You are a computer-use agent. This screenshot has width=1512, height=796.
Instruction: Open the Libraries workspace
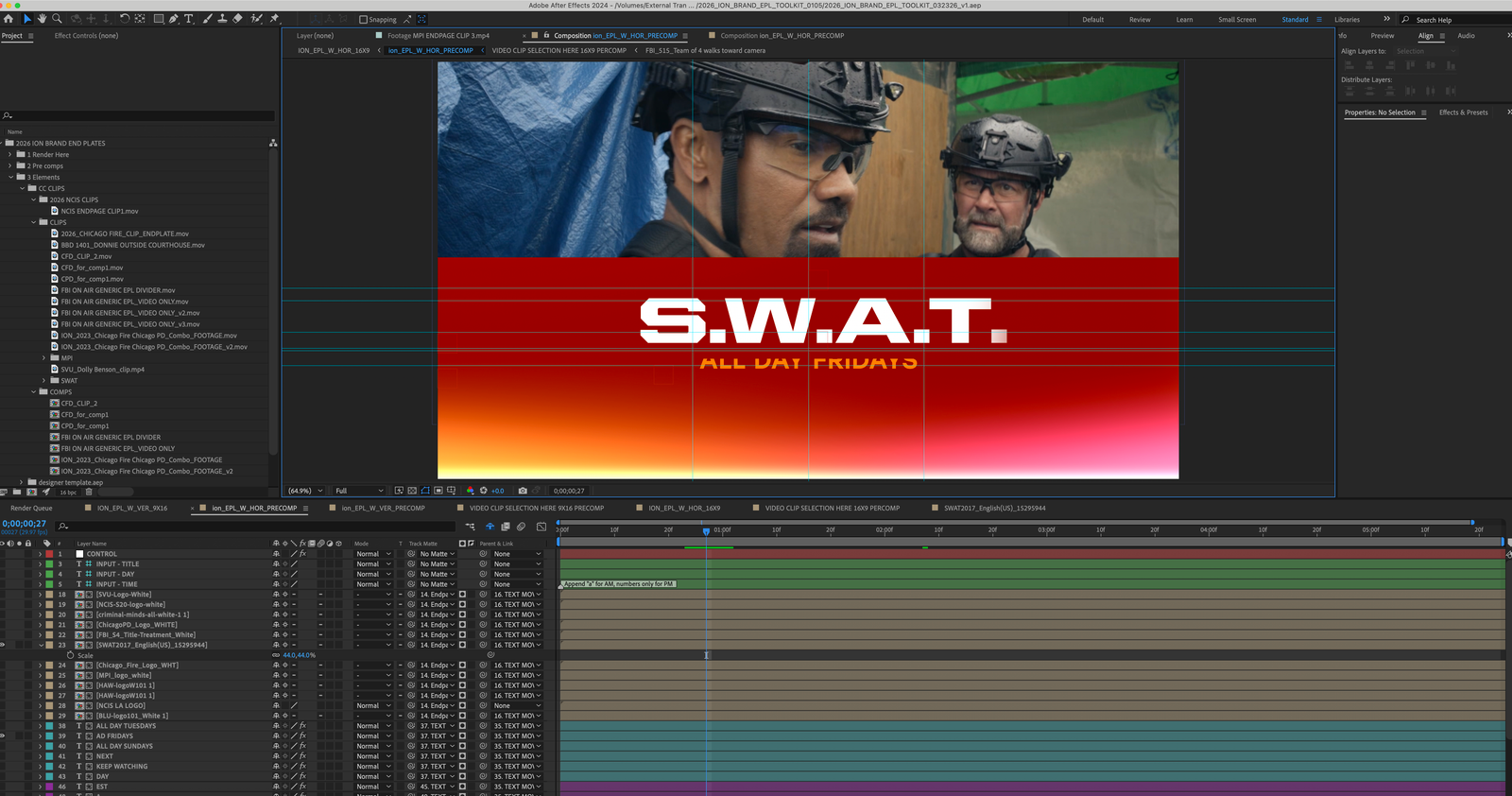click(1347, 20)
